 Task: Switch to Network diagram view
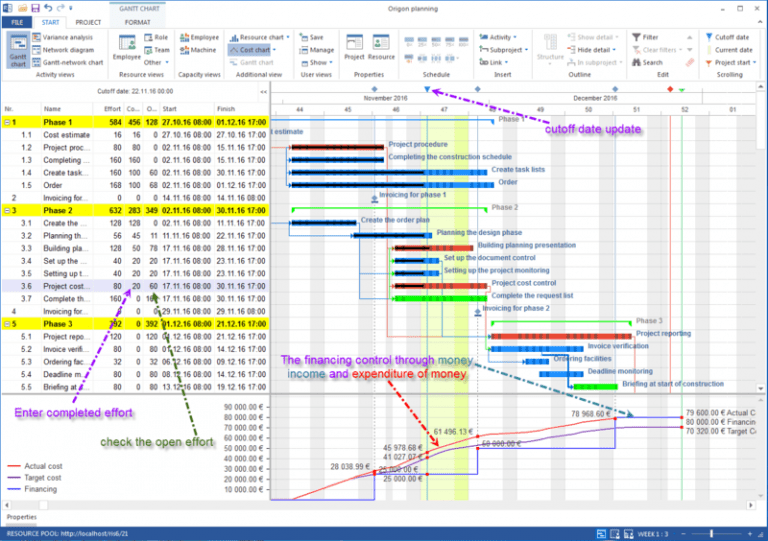tap(63, 50)
